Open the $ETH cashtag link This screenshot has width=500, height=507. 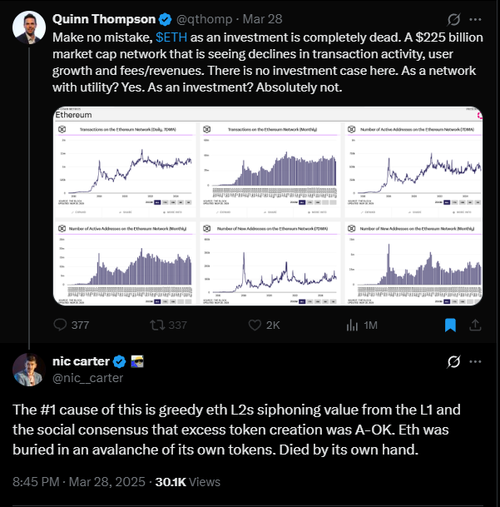click(x=171, y=37)
